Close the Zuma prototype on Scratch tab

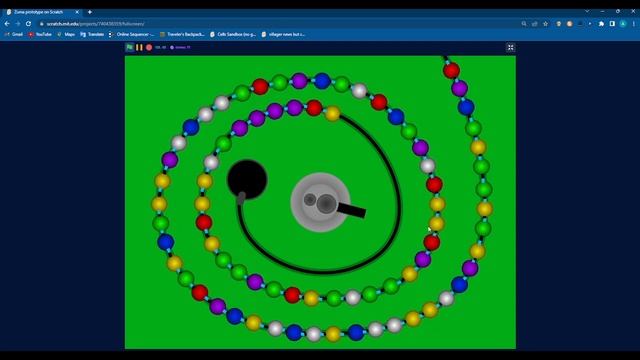tap(77, 12)
